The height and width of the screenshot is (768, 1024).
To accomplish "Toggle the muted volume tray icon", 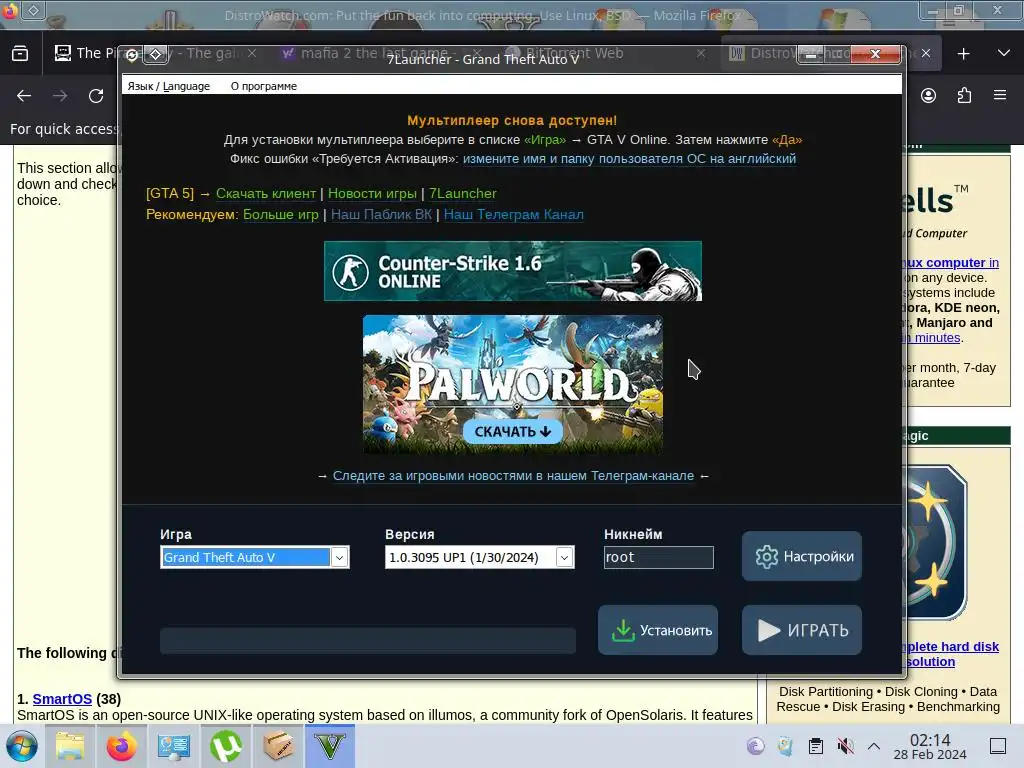I will coord(845,746).
